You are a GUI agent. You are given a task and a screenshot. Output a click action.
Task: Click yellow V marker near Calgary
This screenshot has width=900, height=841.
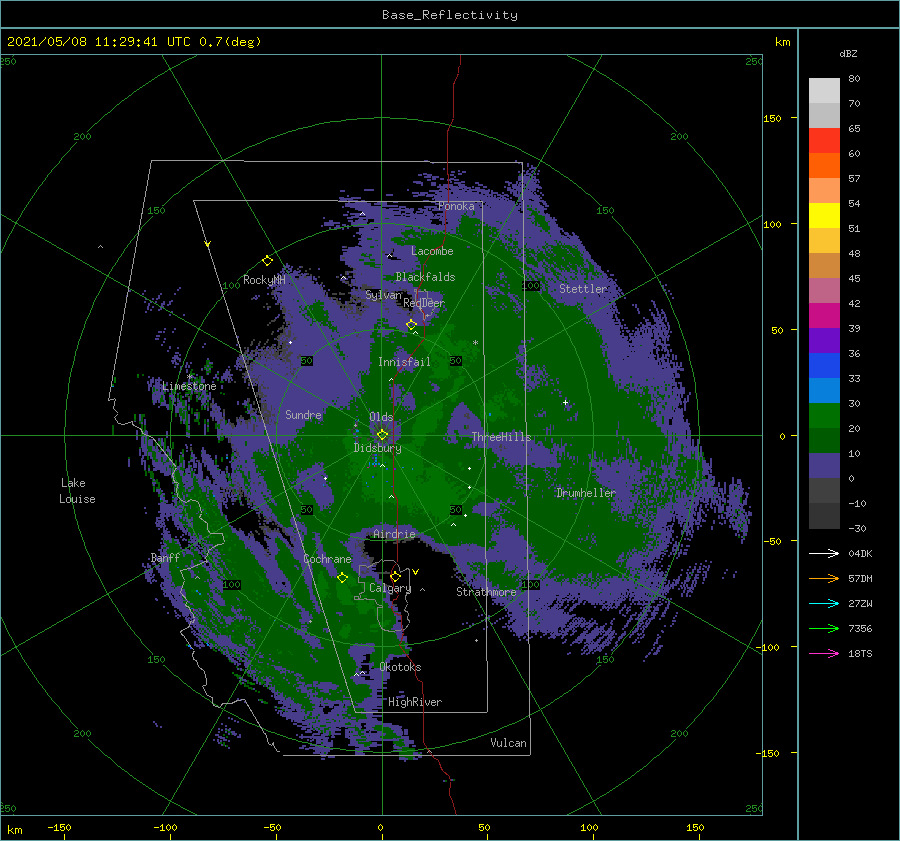tap(416, 572)
